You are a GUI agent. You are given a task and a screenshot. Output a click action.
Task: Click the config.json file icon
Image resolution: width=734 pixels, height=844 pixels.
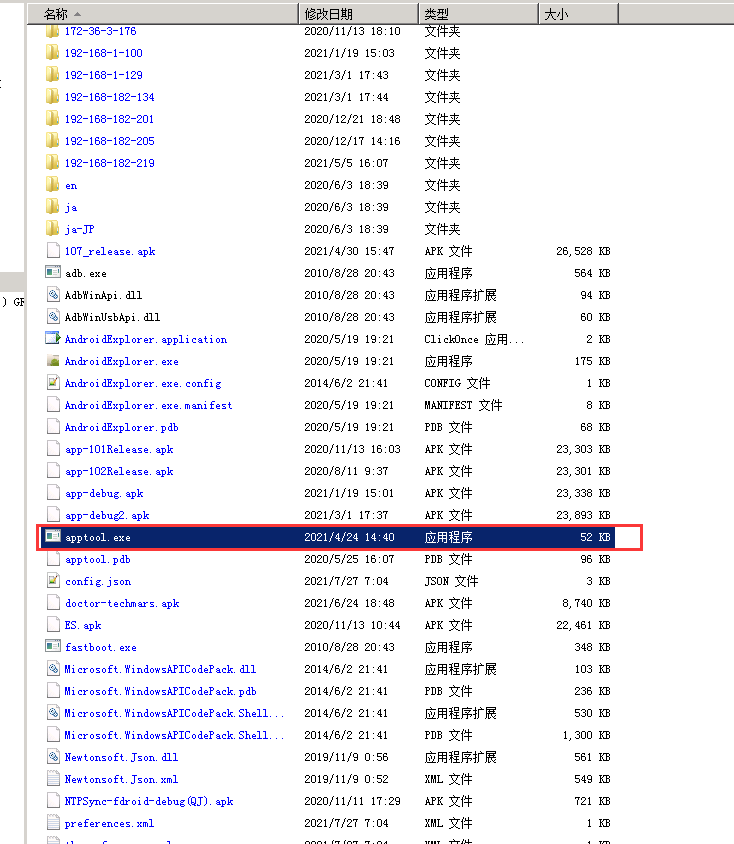[53, 581]
